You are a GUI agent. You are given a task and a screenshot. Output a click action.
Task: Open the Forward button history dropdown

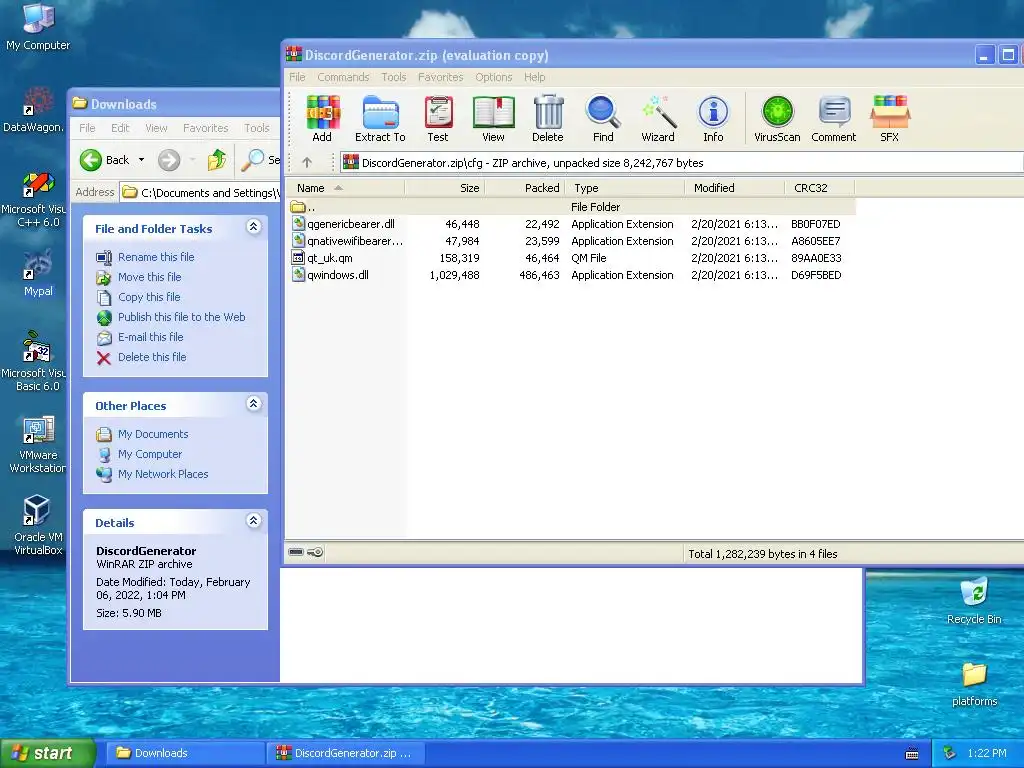(192, 160)
